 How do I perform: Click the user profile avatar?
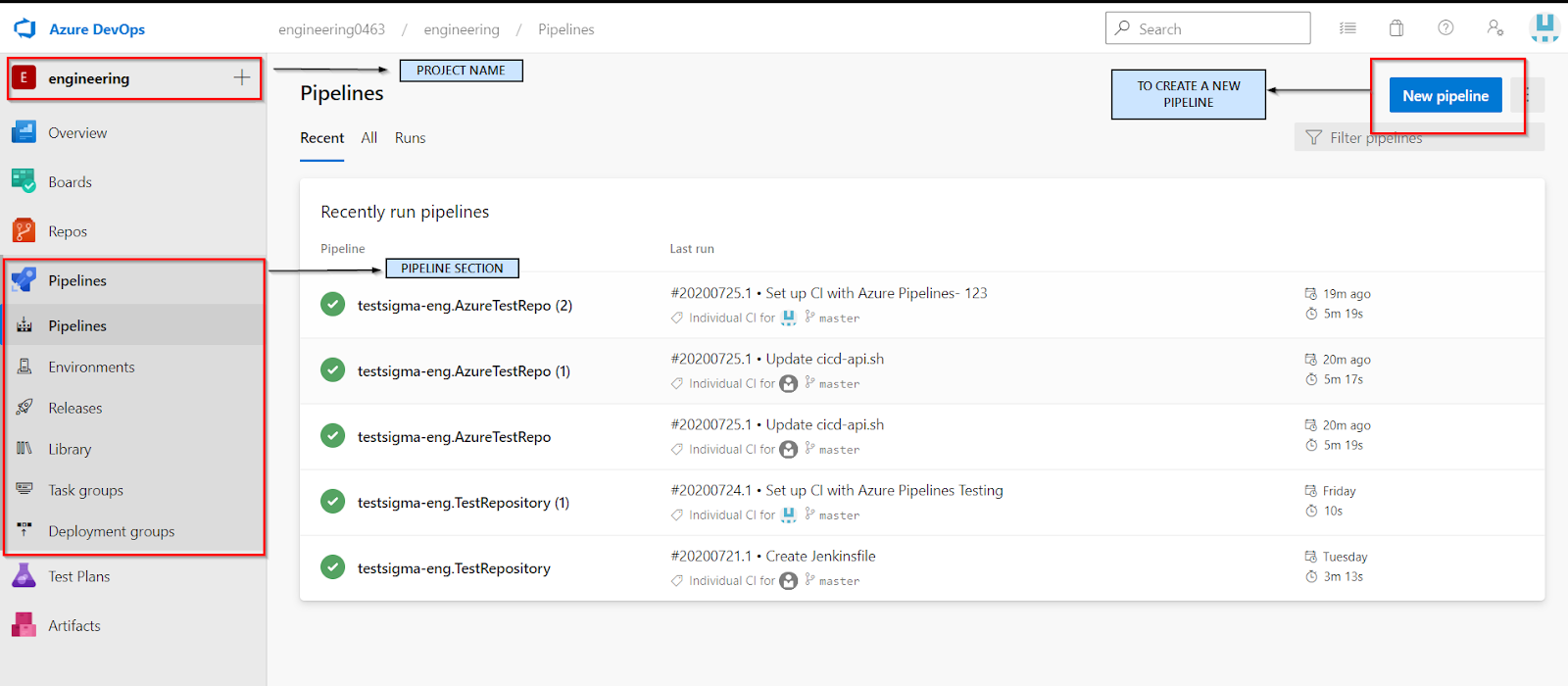[1544, 27]
